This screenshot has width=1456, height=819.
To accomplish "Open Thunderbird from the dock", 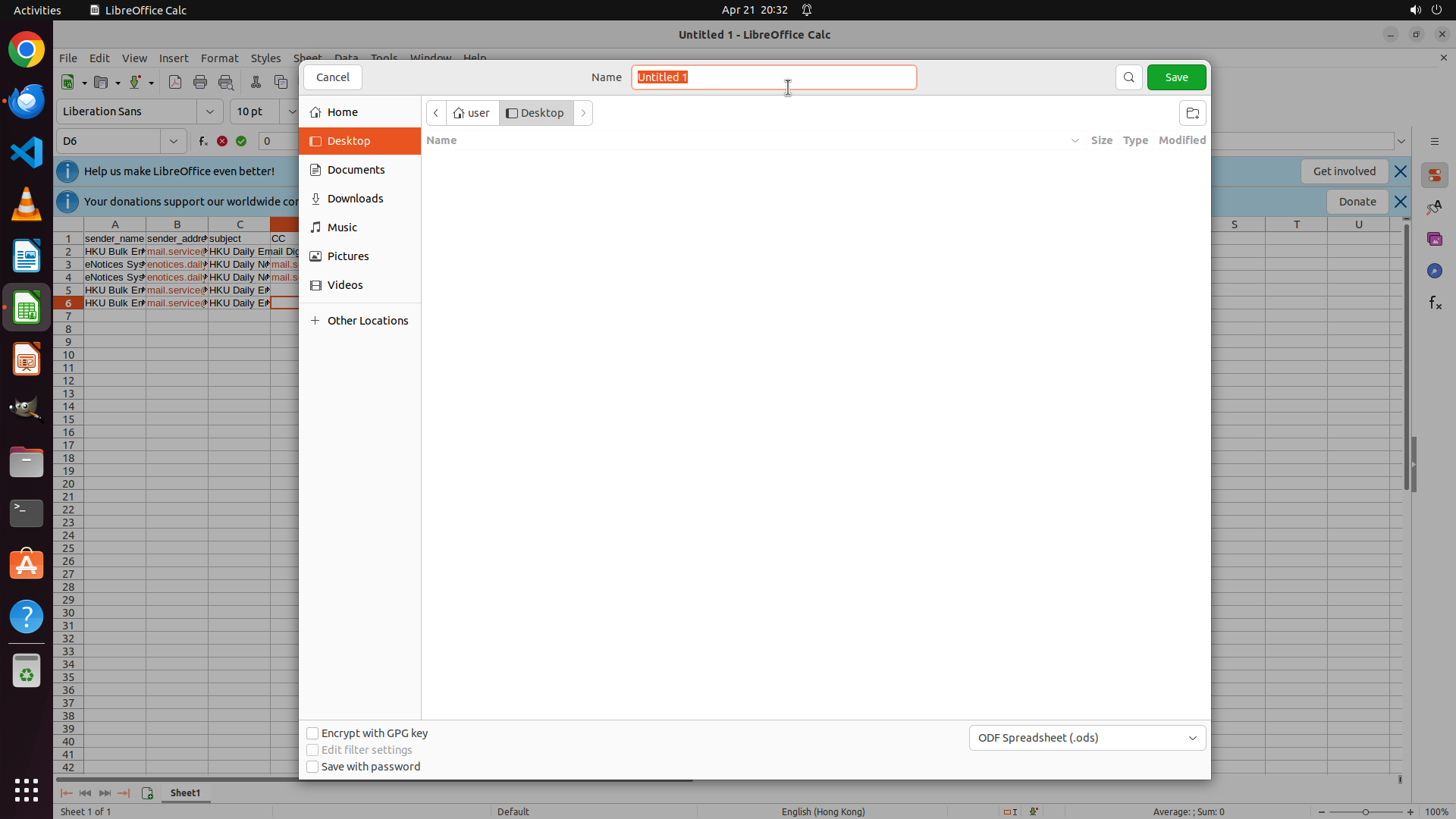I will [27, 101].
